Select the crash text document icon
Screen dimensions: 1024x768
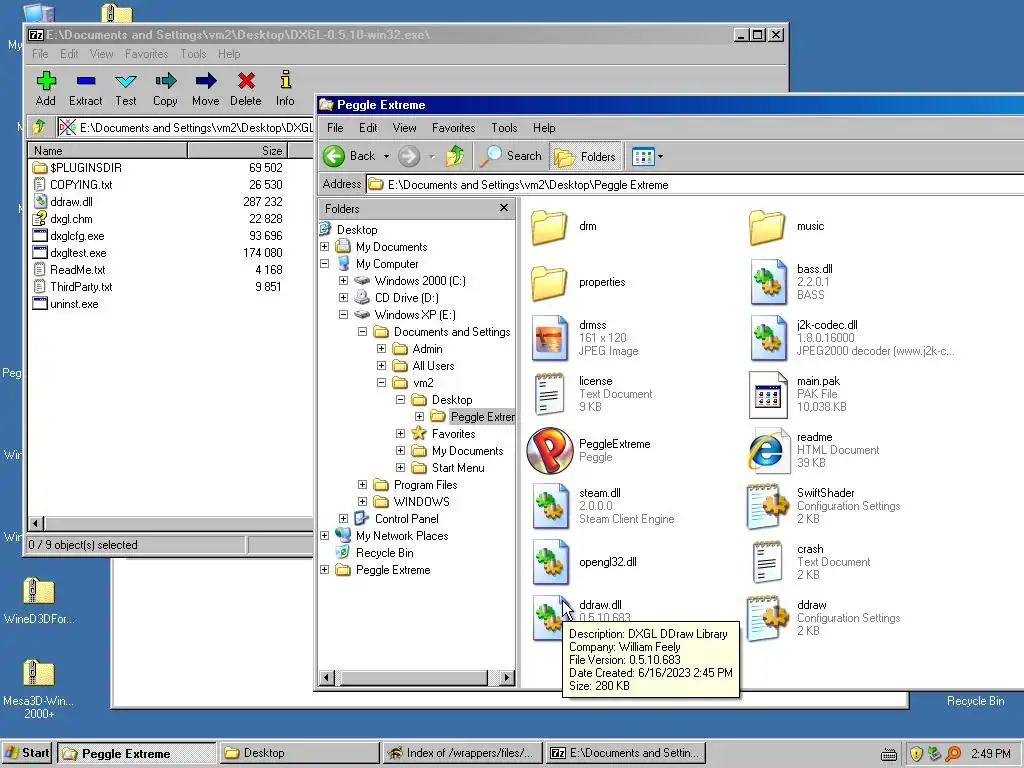[767, 562]
